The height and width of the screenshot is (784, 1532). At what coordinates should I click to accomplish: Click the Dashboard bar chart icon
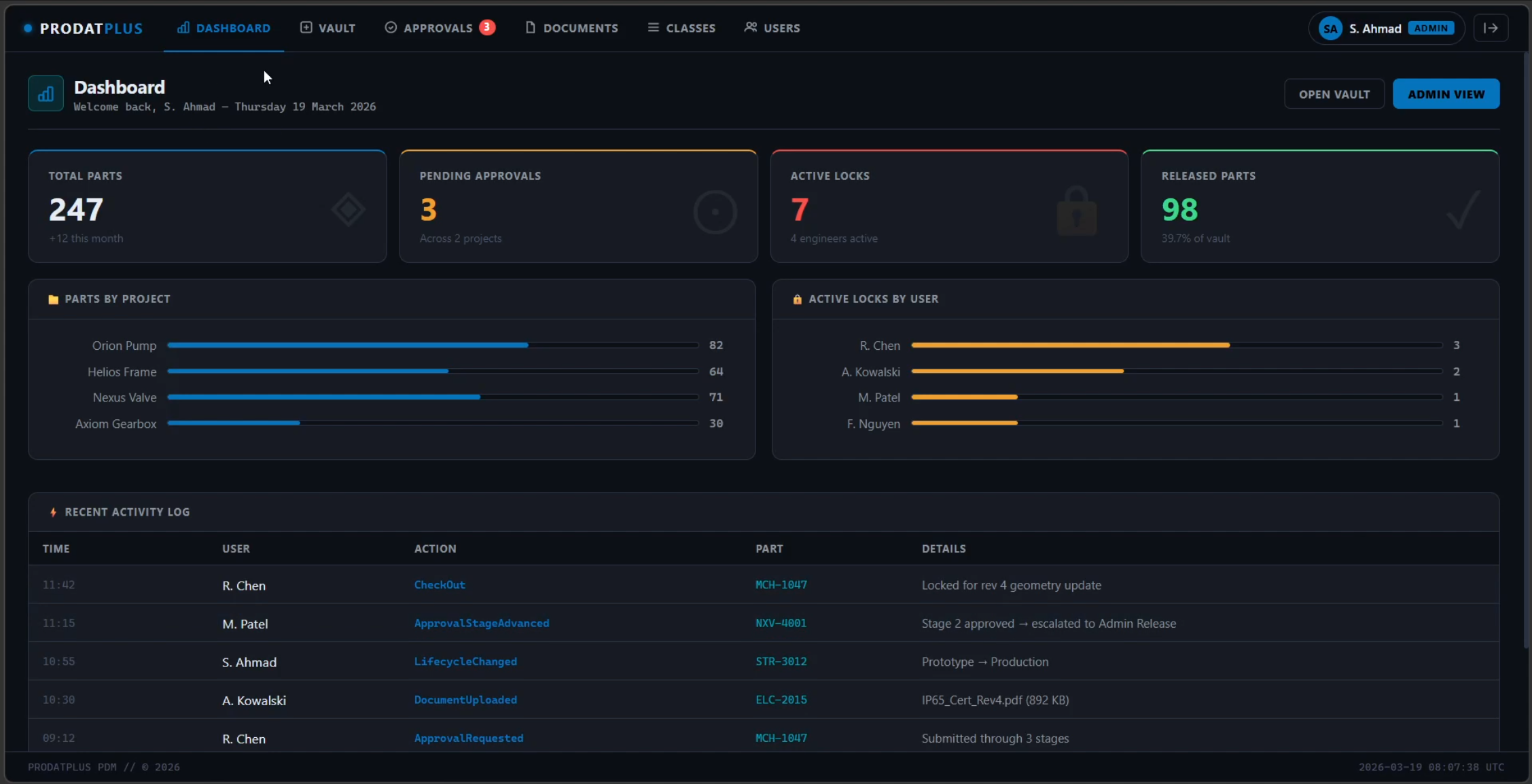[x=46, y=93]
